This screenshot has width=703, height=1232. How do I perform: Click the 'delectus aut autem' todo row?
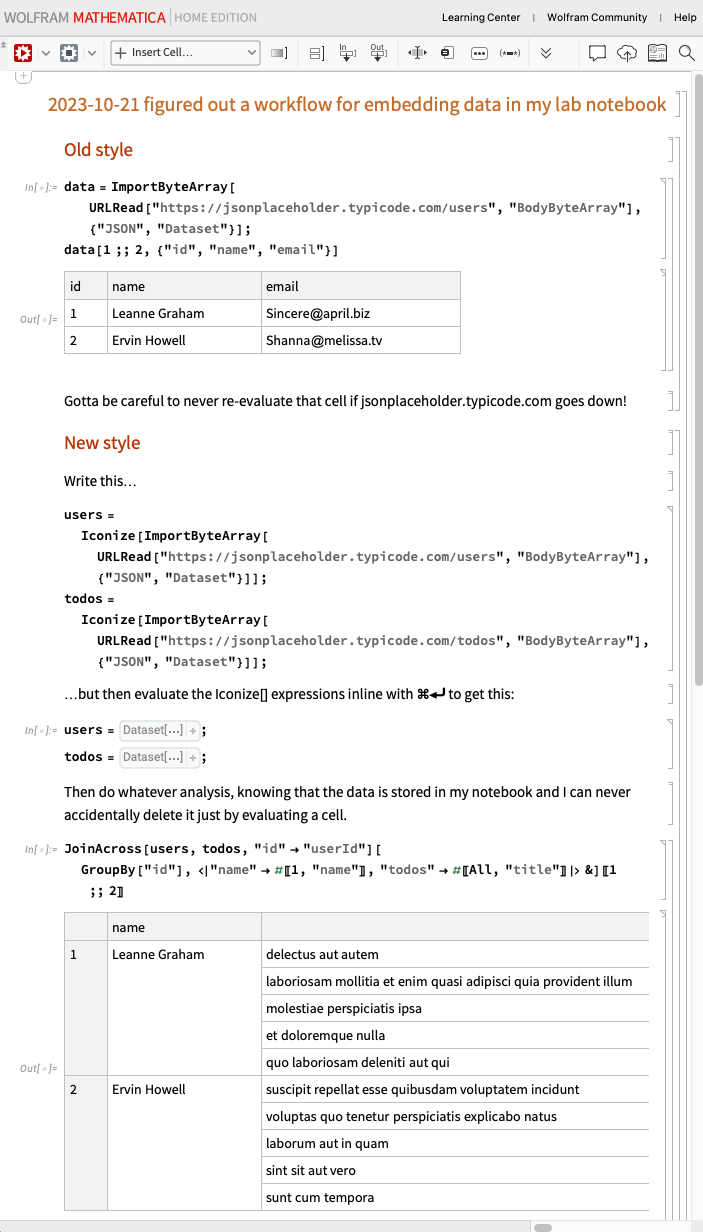tap(455, 954)
